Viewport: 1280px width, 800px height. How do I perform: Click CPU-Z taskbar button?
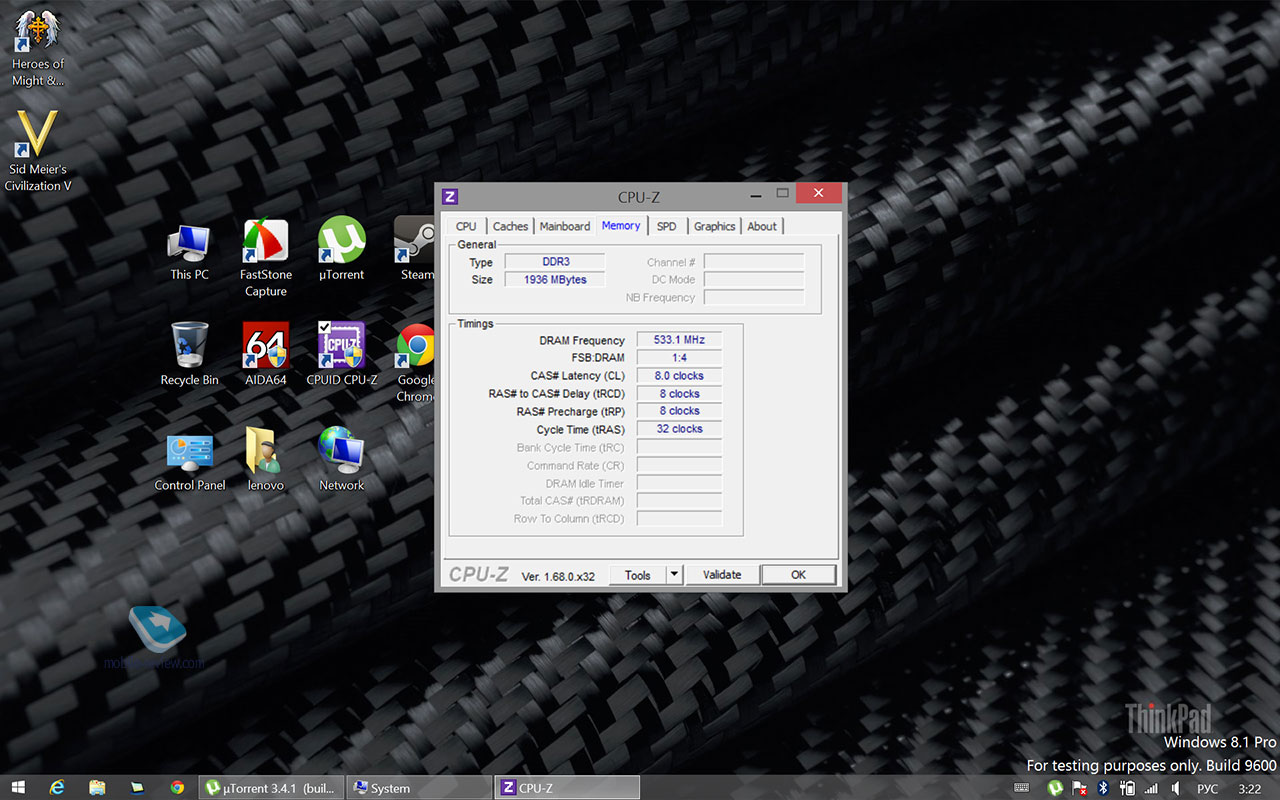tap(567, 788)
